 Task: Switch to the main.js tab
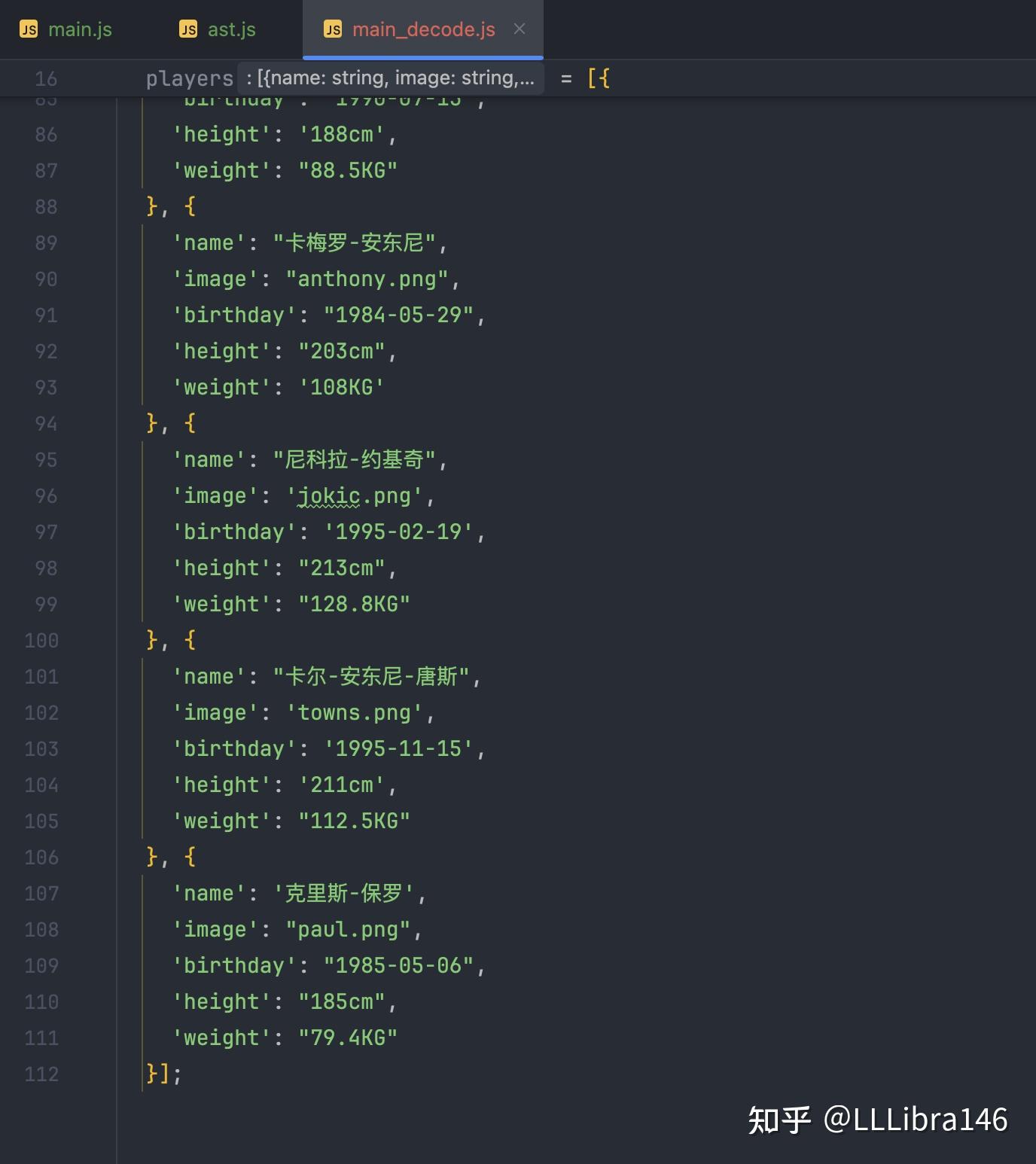tap(80, 29)
